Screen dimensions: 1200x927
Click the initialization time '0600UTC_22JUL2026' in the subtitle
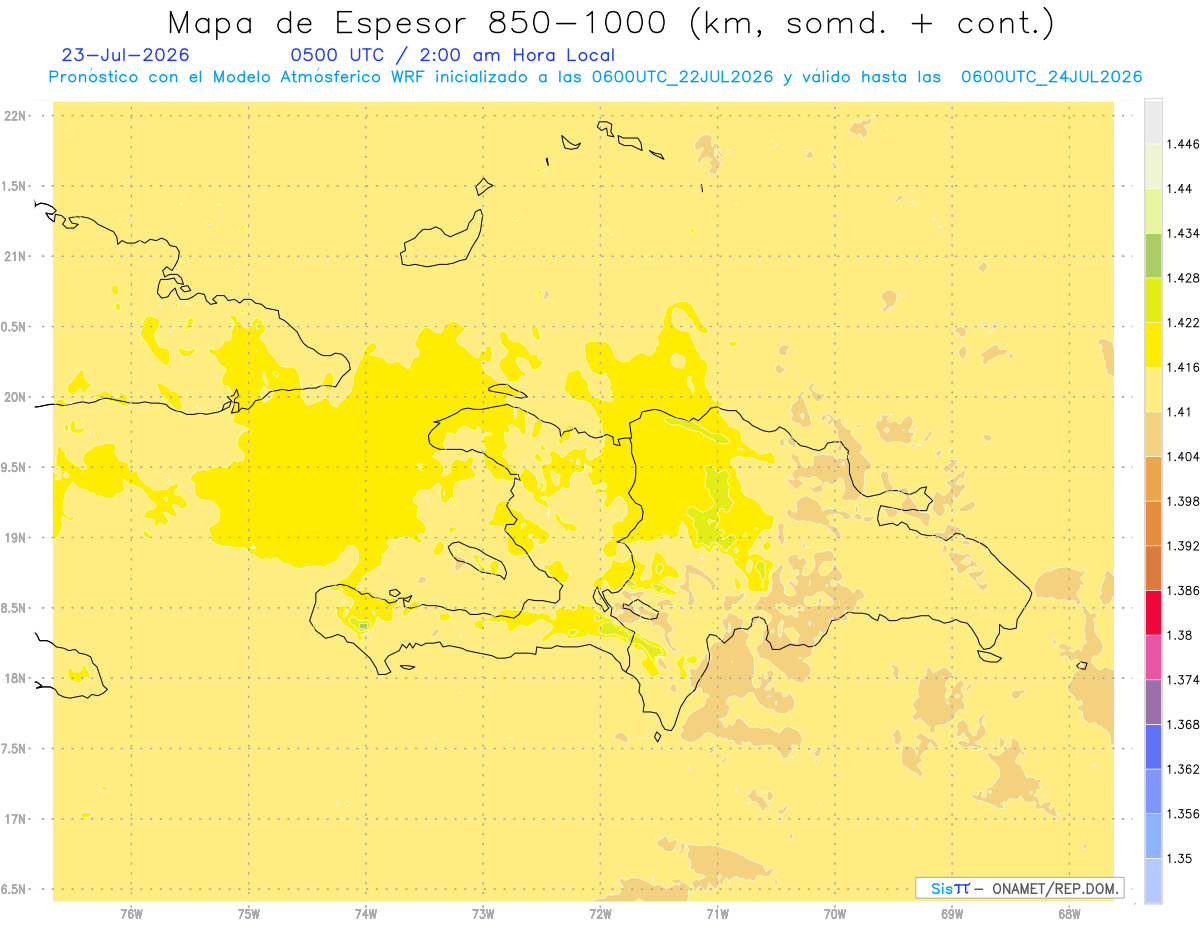682,77
